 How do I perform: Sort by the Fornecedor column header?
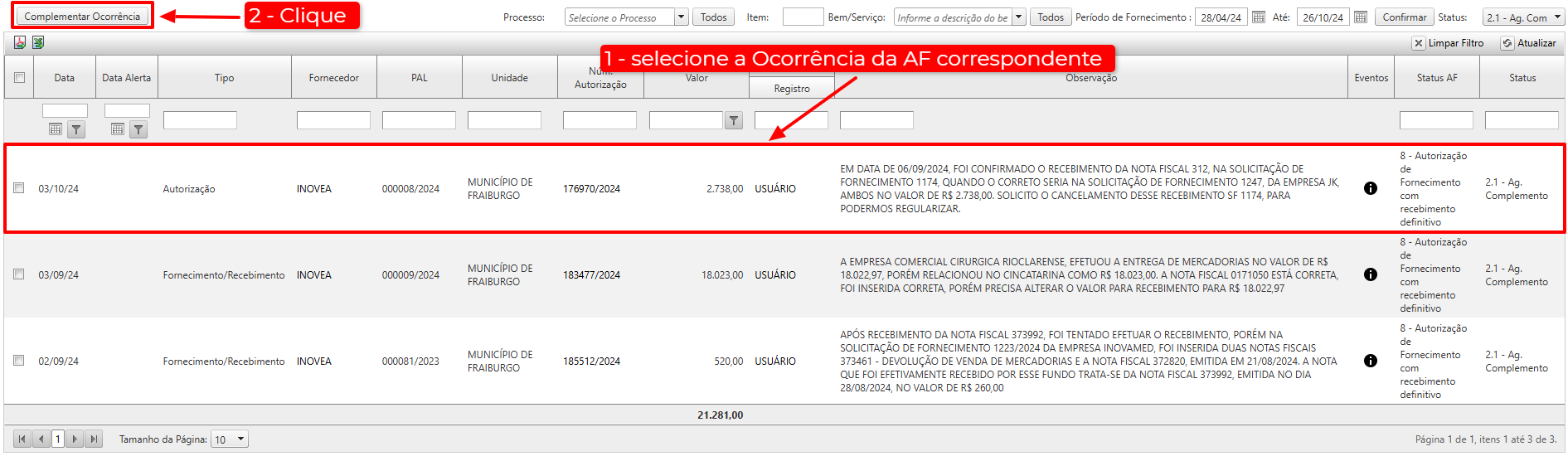(x=333, y=78)
